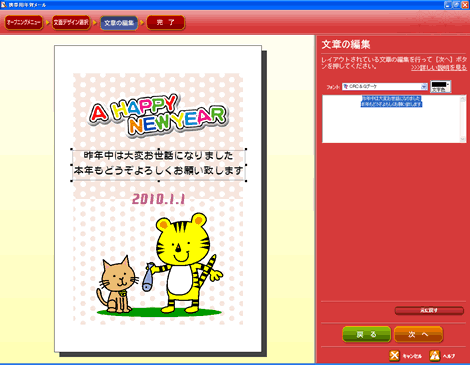Click the green 戻る back button
This screenshot has height=365, width=470.
(367, 334)
